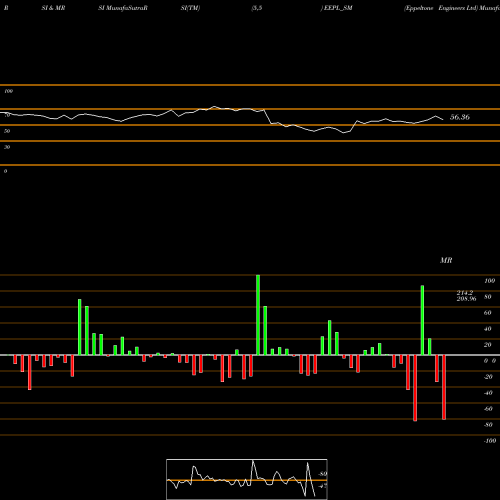Click the end point of the RSI line

tap(443, 120)
